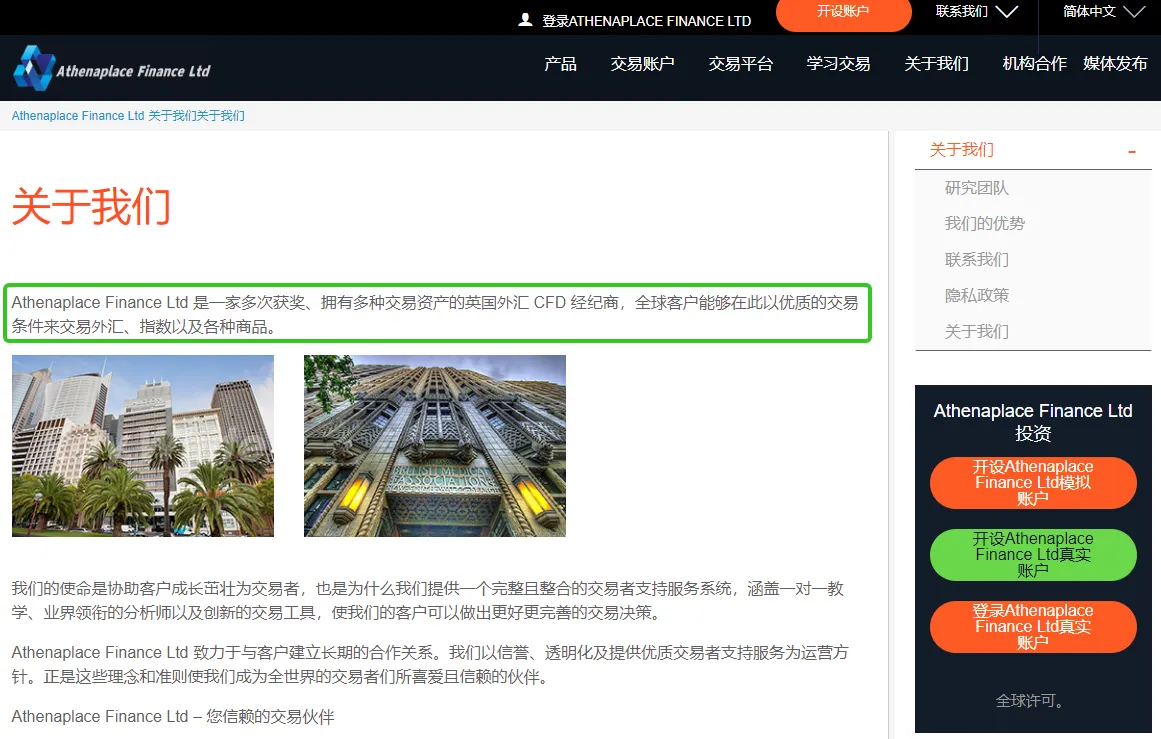Viewport: 1161px width, 739px height.
Task: Open the 机构合作 navigation menu
Action: (x=1034, y=64)
